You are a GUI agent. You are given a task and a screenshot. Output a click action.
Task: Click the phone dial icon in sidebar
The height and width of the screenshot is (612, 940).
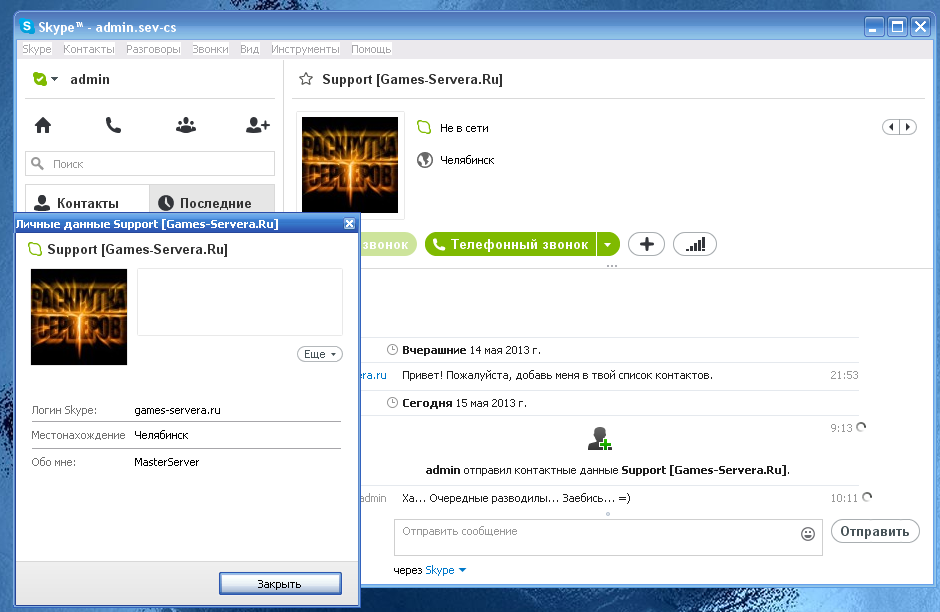[113, 125]
